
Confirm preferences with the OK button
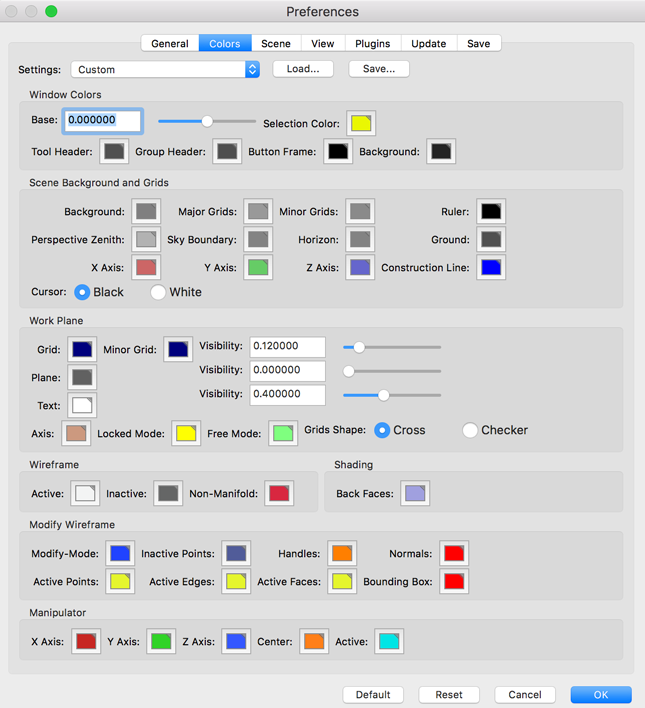tap(601, 694)
